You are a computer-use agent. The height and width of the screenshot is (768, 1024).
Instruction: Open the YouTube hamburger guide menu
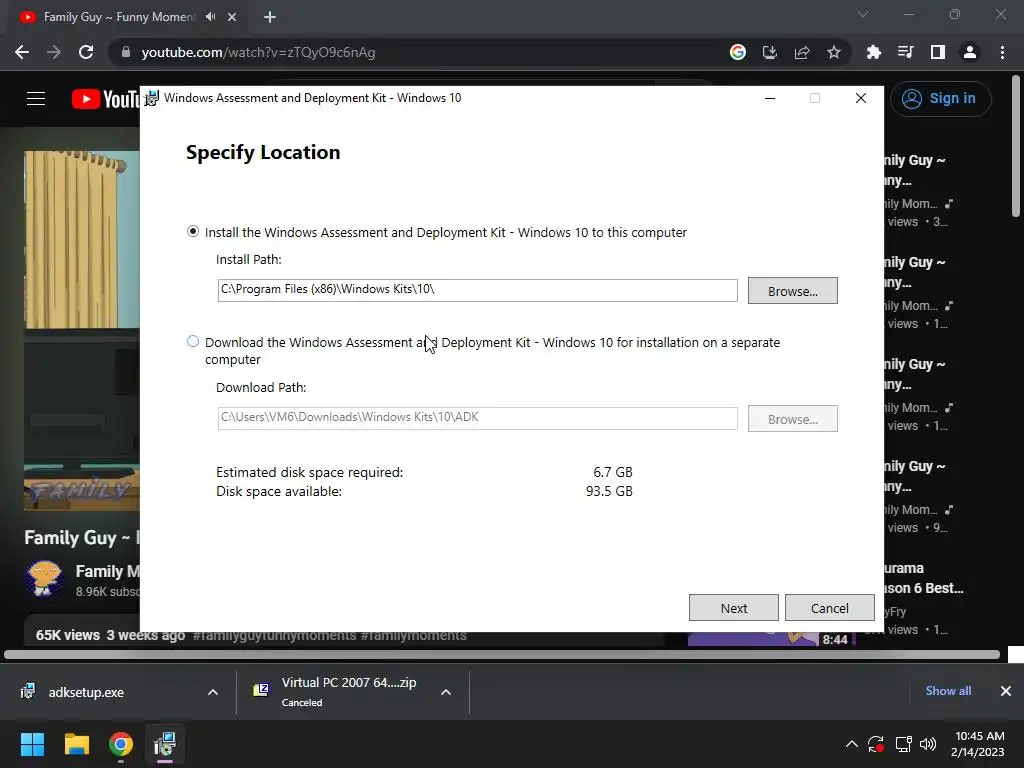point(36,99)
